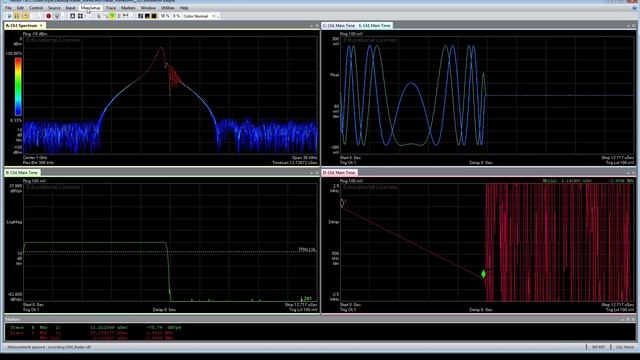Image resolution: width=640 pixels, height=360 pixels.
Task: Open the Color Normal dropdown
Action: [x=199, y=16]
